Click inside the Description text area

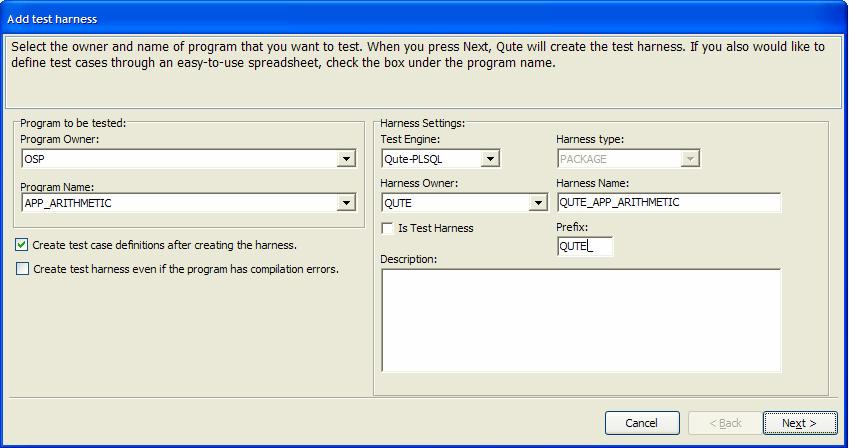pos(580,320)
